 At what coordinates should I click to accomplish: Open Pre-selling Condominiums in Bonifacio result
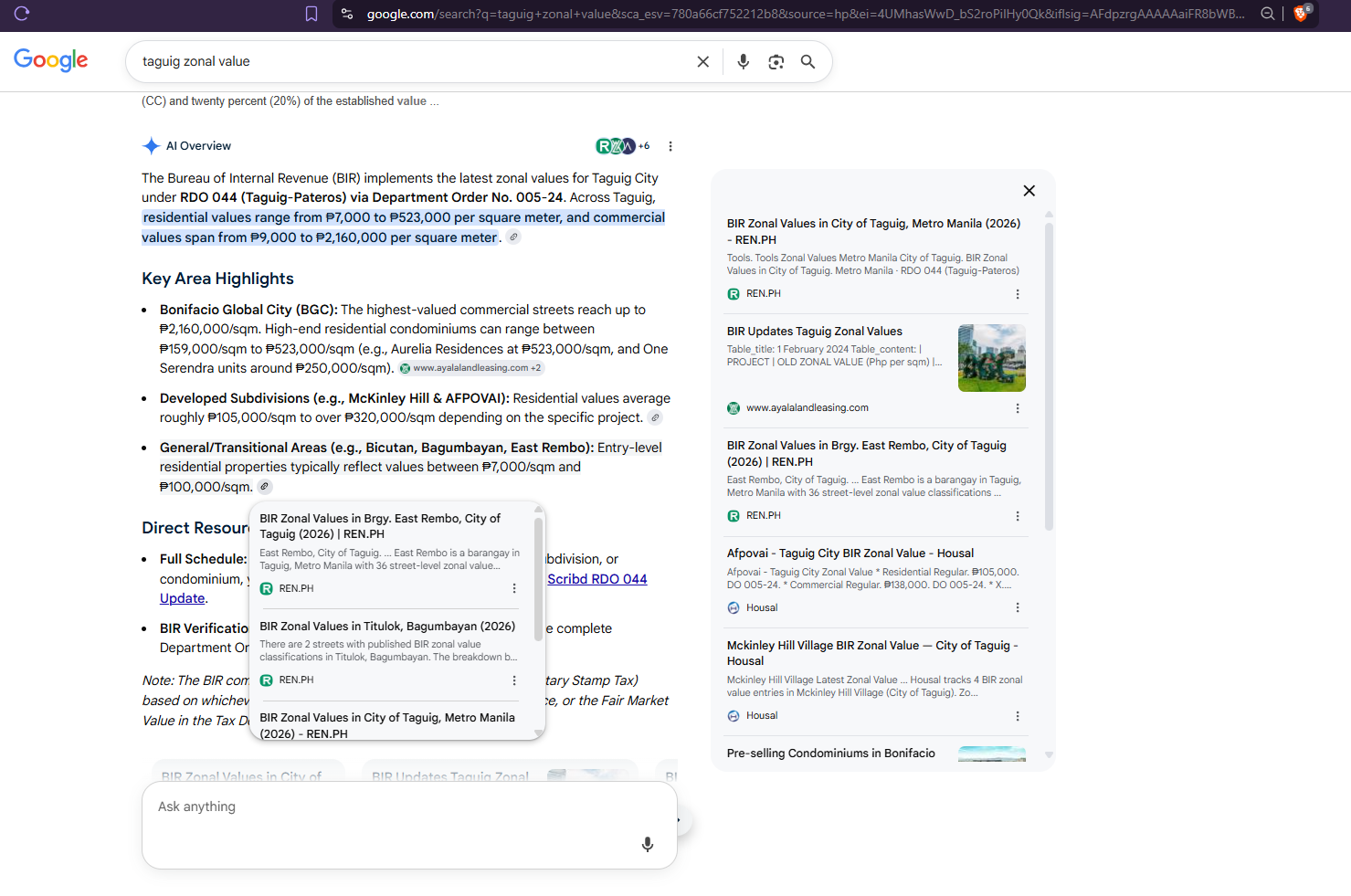point(831,754)
